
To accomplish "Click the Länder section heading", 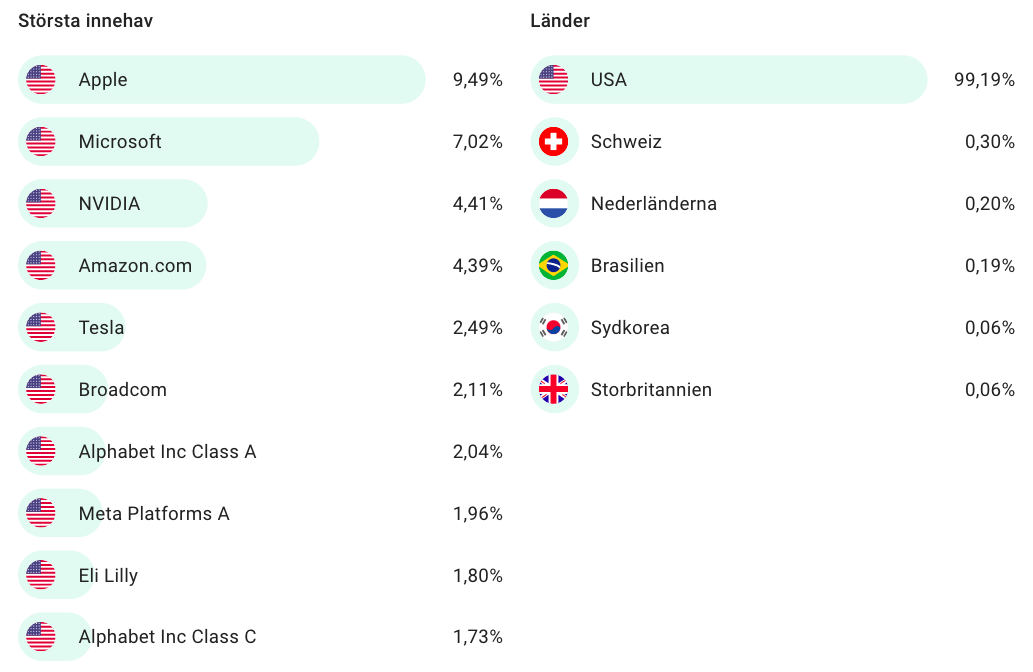I will point(560,21).
